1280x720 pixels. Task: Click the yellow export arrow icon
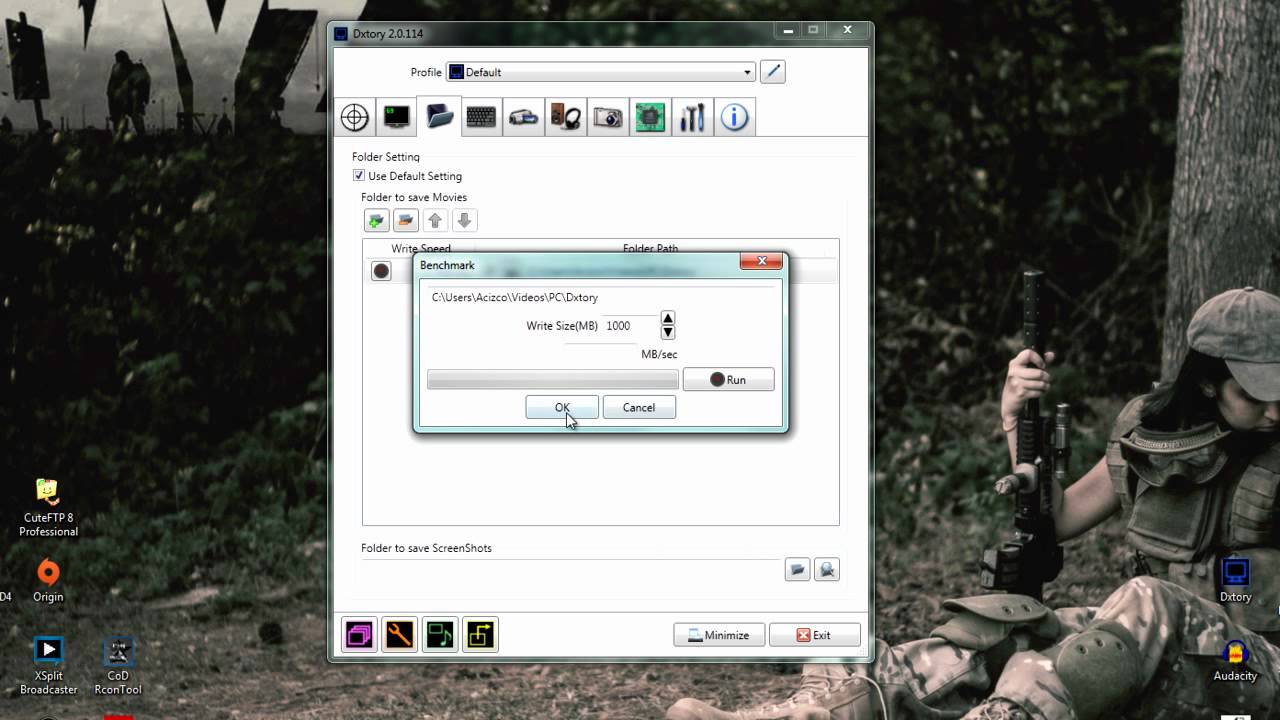coord(480,634)
